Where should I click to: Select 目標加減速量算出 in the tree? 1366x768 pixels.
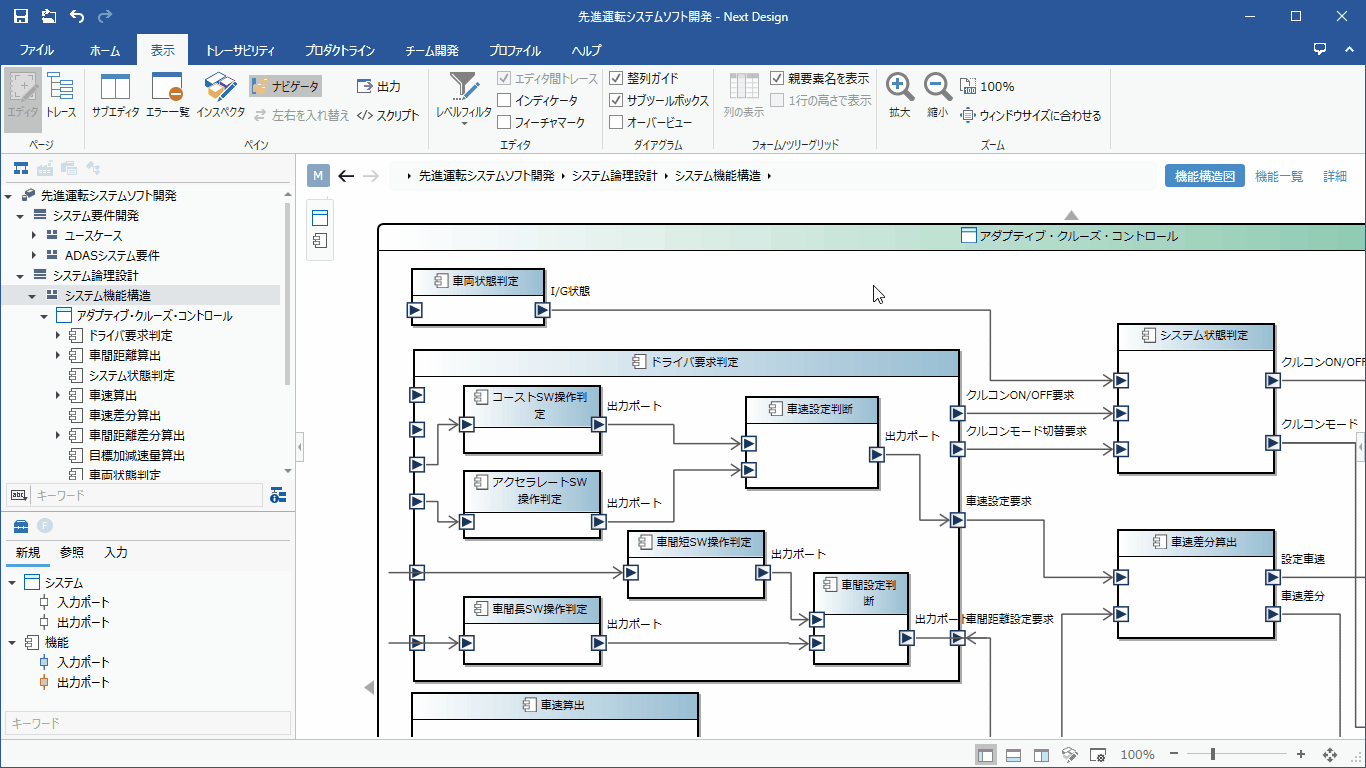[137, 456]
